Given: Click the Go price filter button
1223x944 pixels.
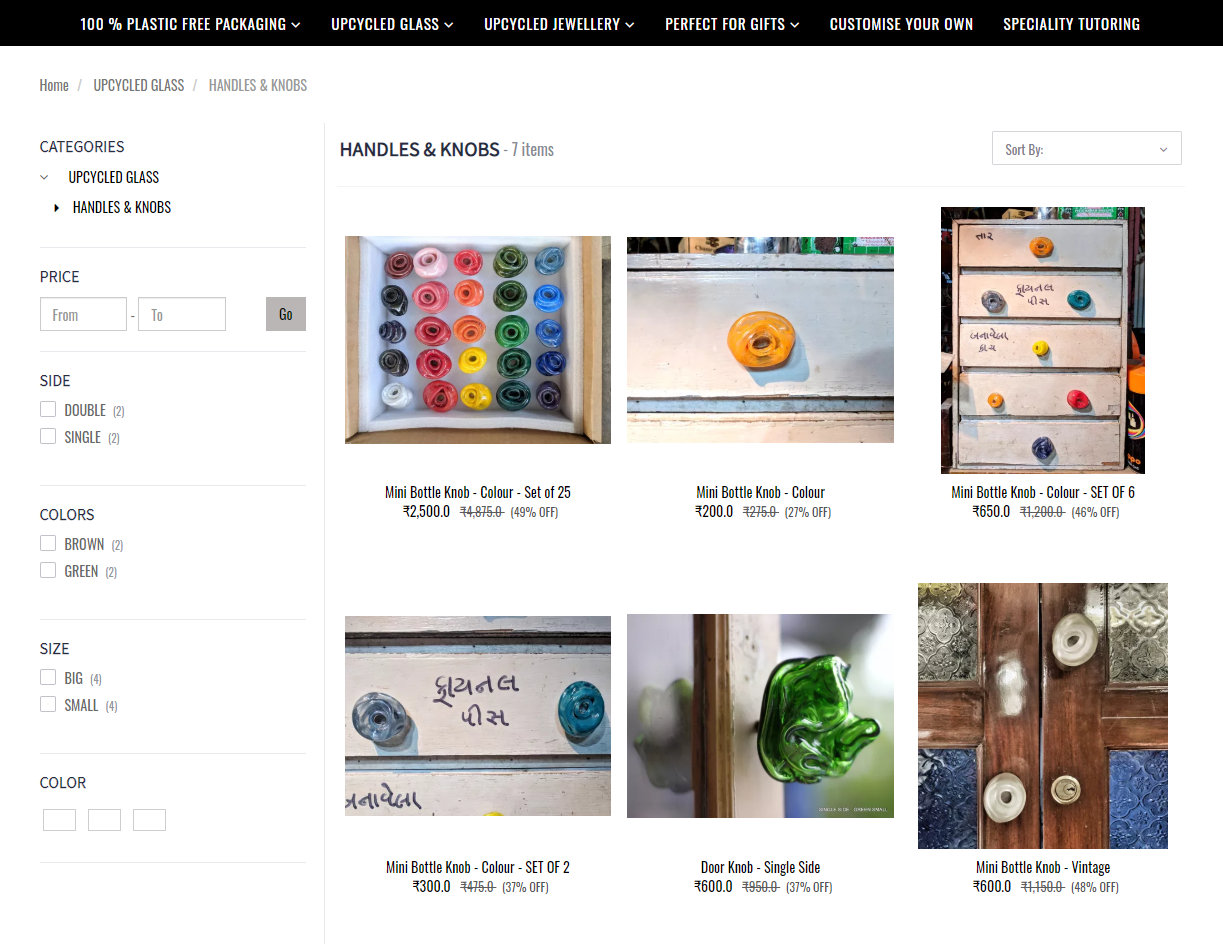Looking at the screenshot, I should [x=286, y=314].
